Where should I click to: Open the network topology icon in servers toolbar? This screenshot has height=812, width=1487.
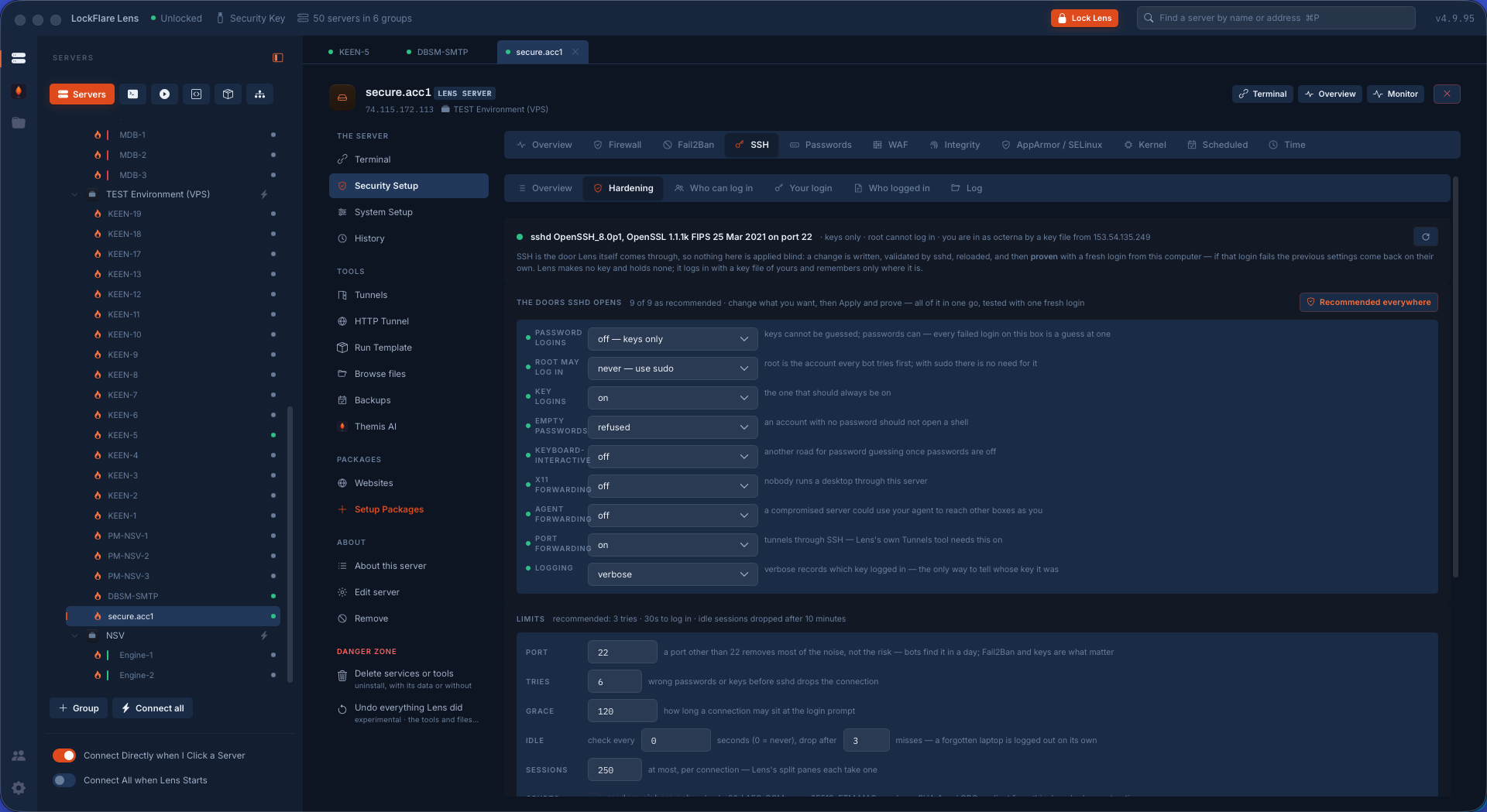(260, 94)
